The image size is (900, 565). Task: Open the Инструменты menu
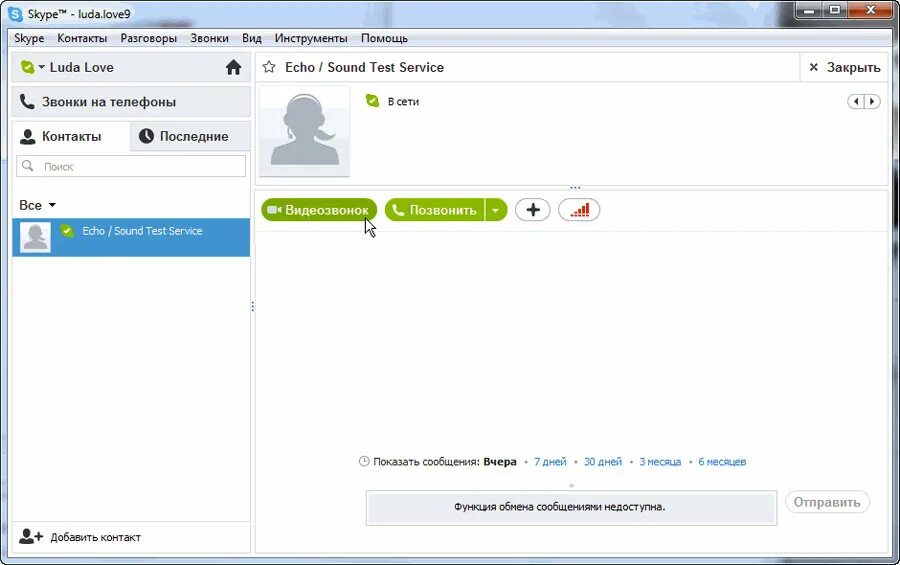311,38
